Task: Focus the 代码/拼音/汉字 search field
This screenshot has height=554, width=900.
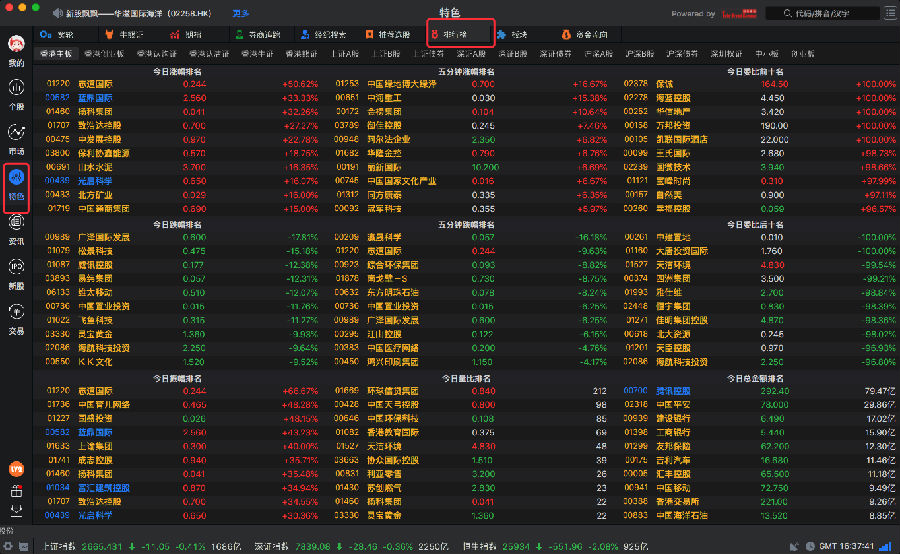Action: (x=822, y=13)
